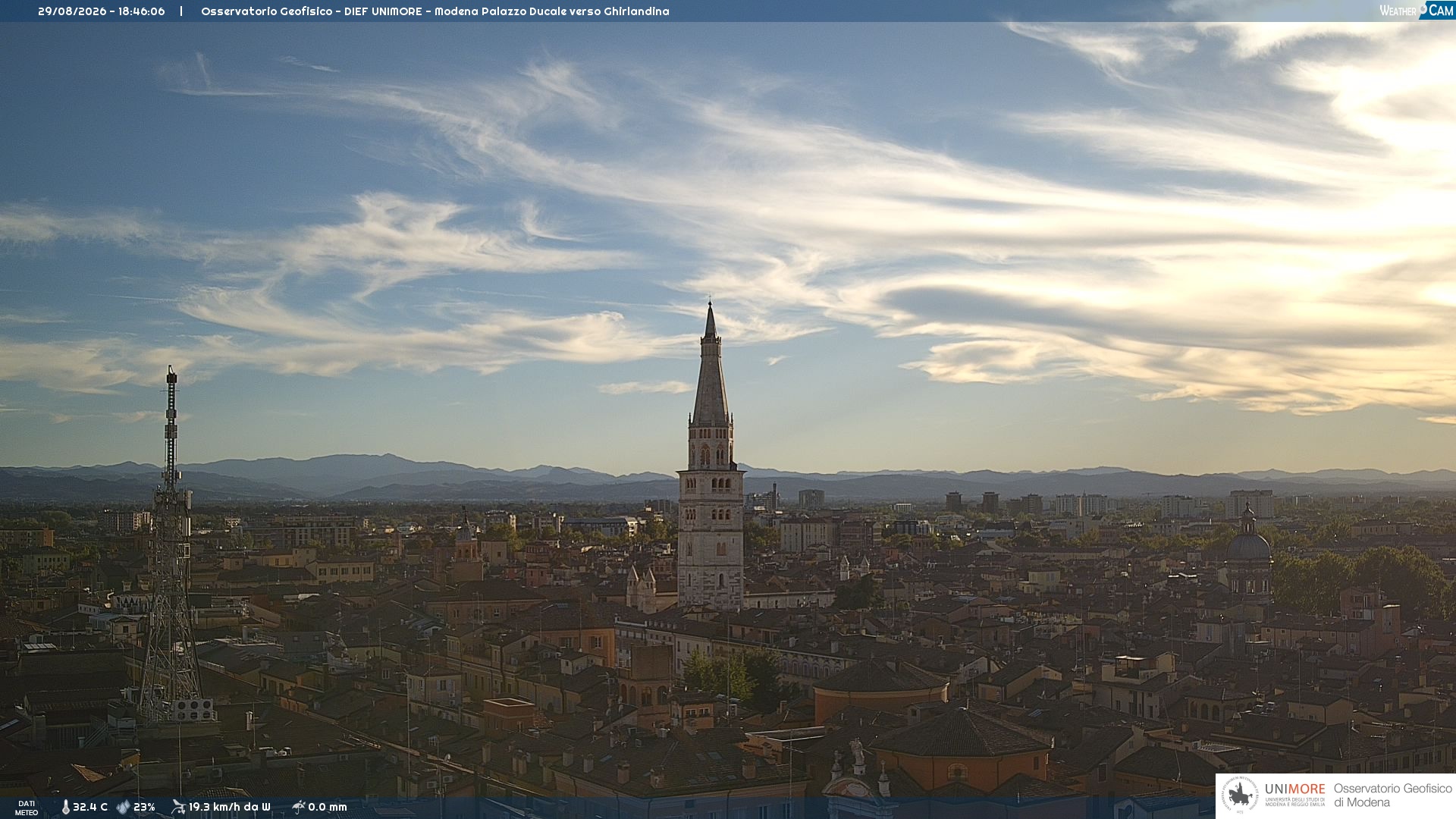Click the UNIMORE wordmark text

1294,789
